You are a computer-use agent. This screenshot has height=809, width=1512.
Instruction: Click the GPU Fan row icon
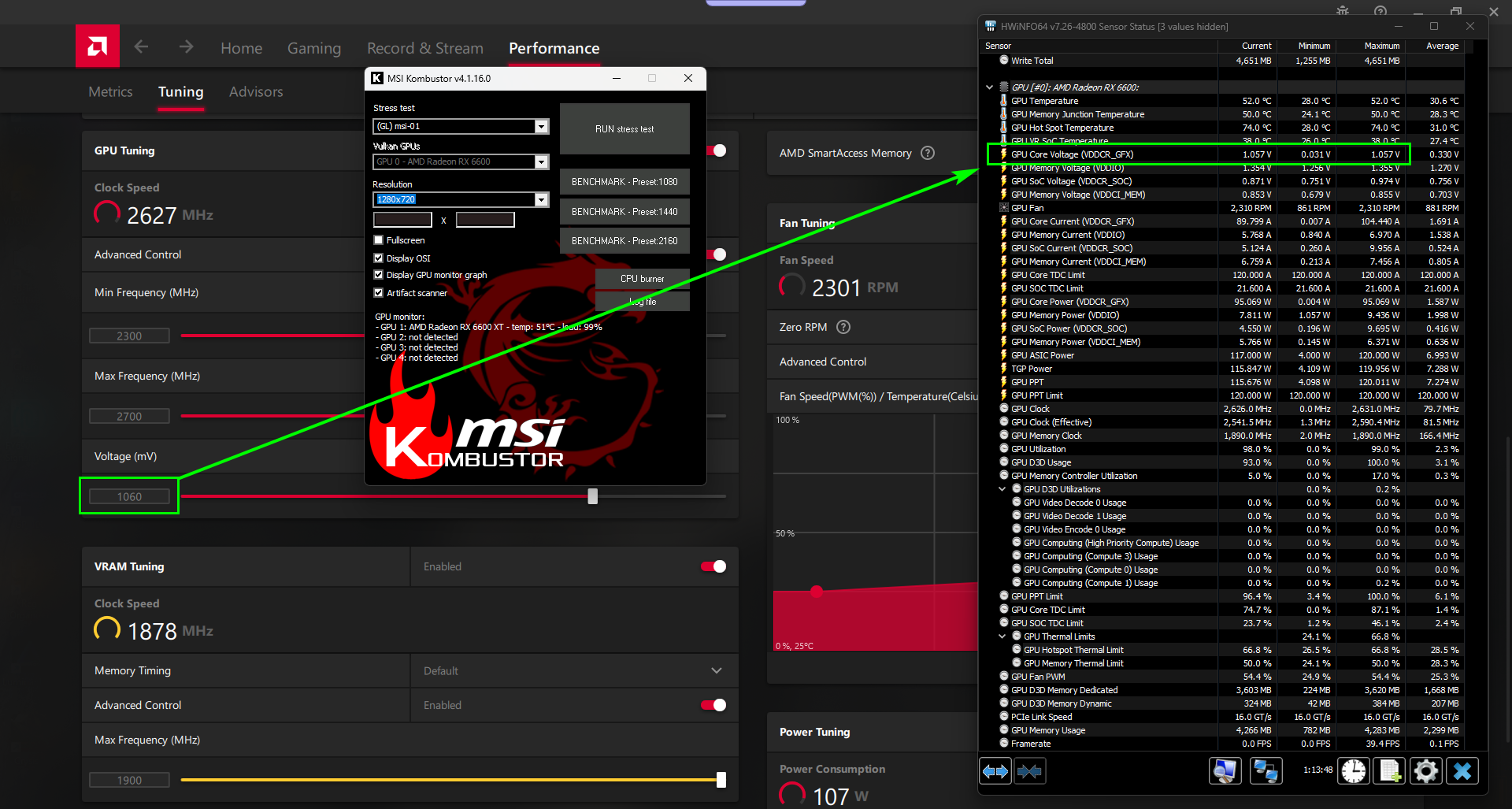(1004, 208)
